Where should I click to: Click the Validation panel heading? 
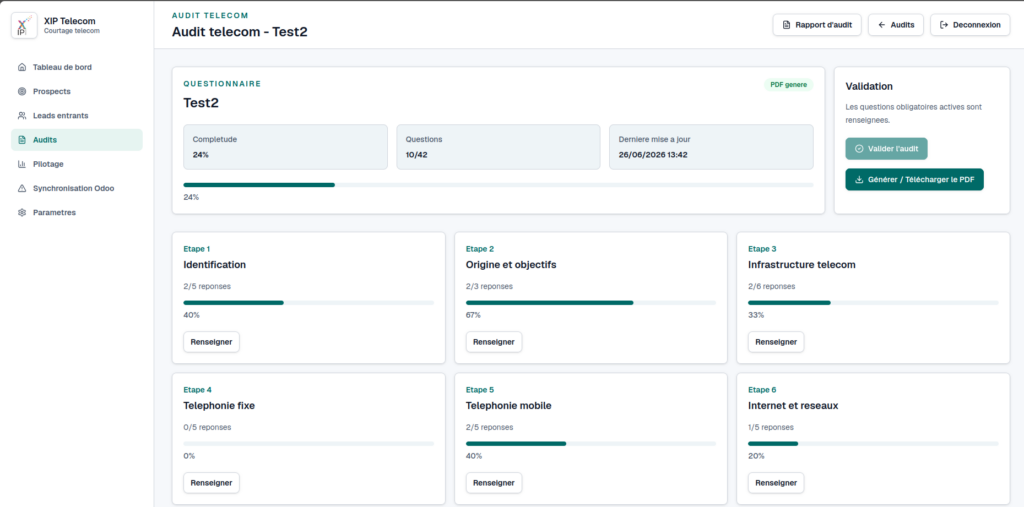point(869,86)
